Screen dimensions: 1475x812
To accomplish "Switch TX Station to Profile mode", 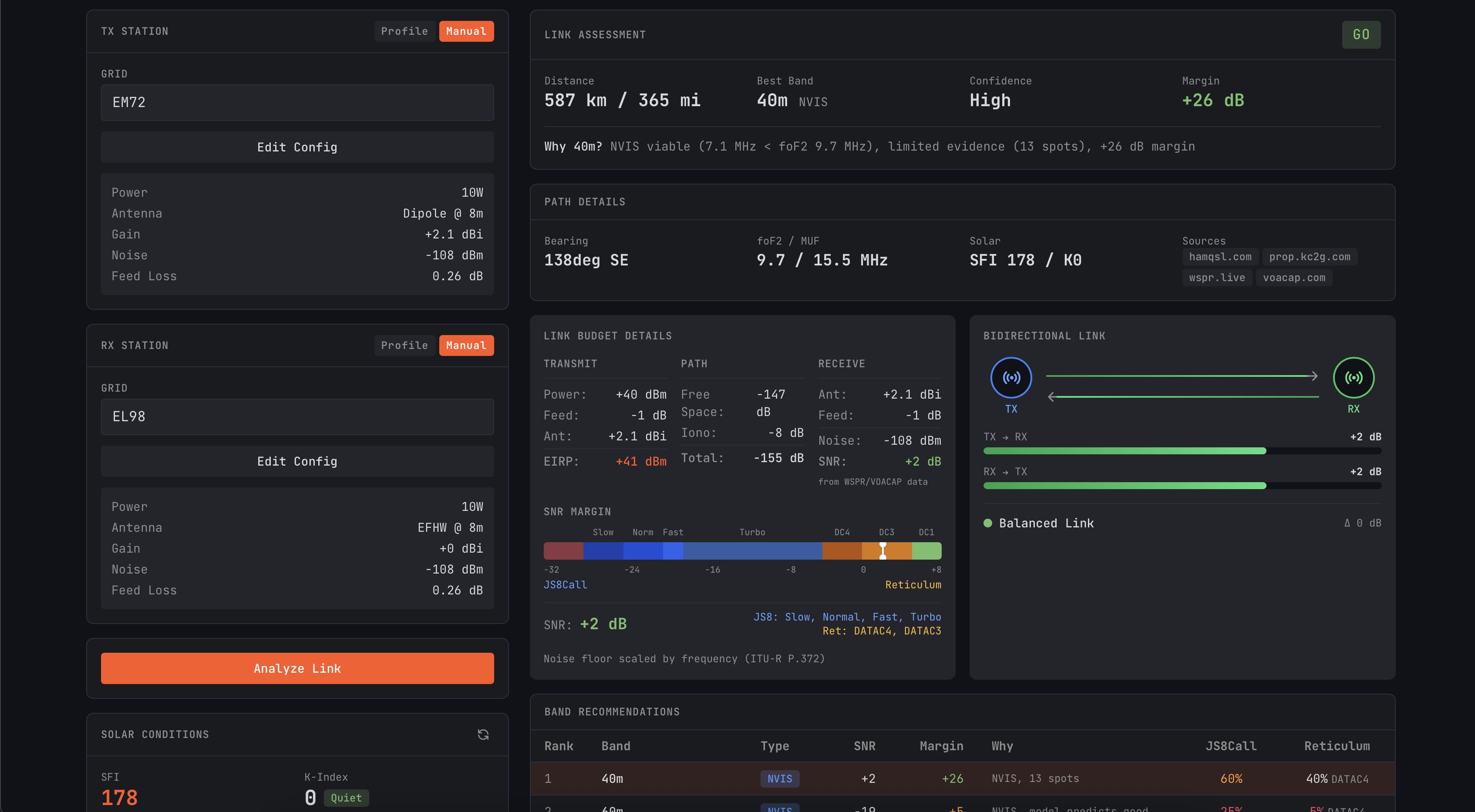I will click(x=404, y=31).
